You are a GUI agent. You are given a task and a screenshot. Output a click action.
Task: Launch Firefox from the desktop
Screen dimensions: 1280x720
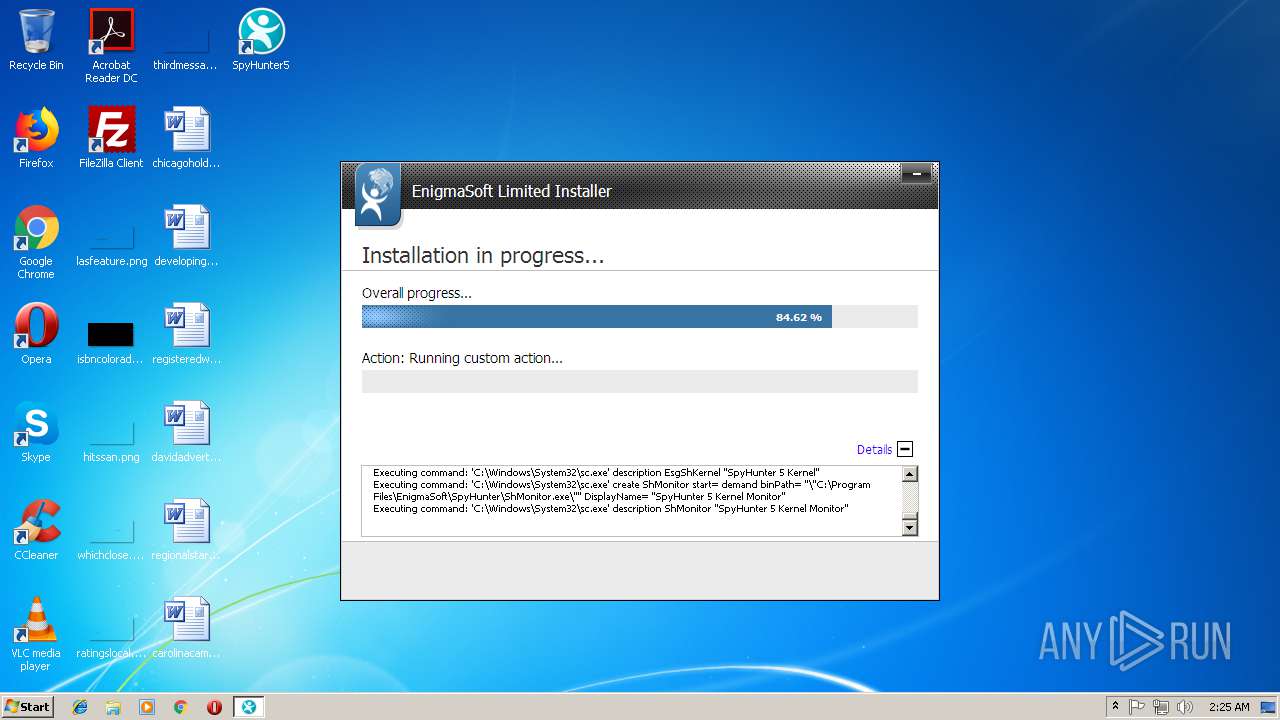pyautogui.click(x=36, y=138)
